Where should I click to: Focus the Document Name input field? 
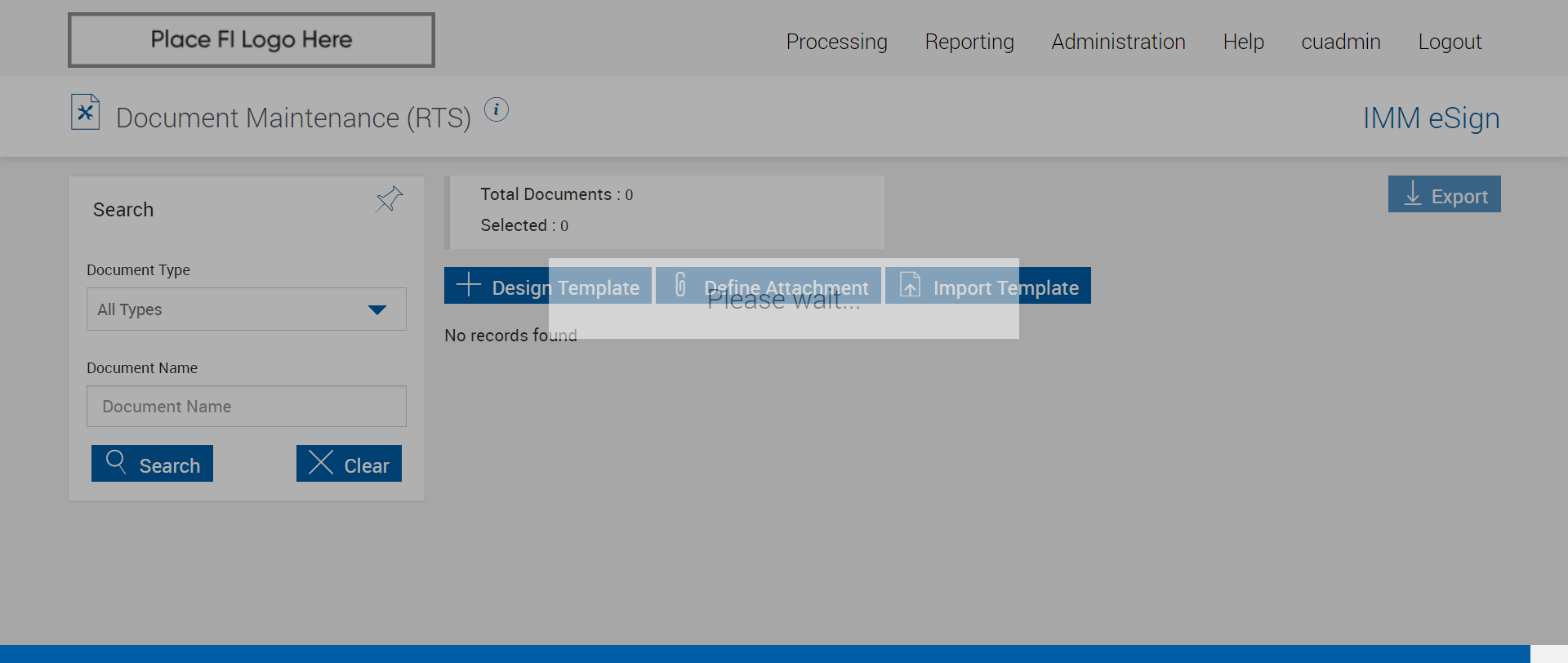pos(247,407)
